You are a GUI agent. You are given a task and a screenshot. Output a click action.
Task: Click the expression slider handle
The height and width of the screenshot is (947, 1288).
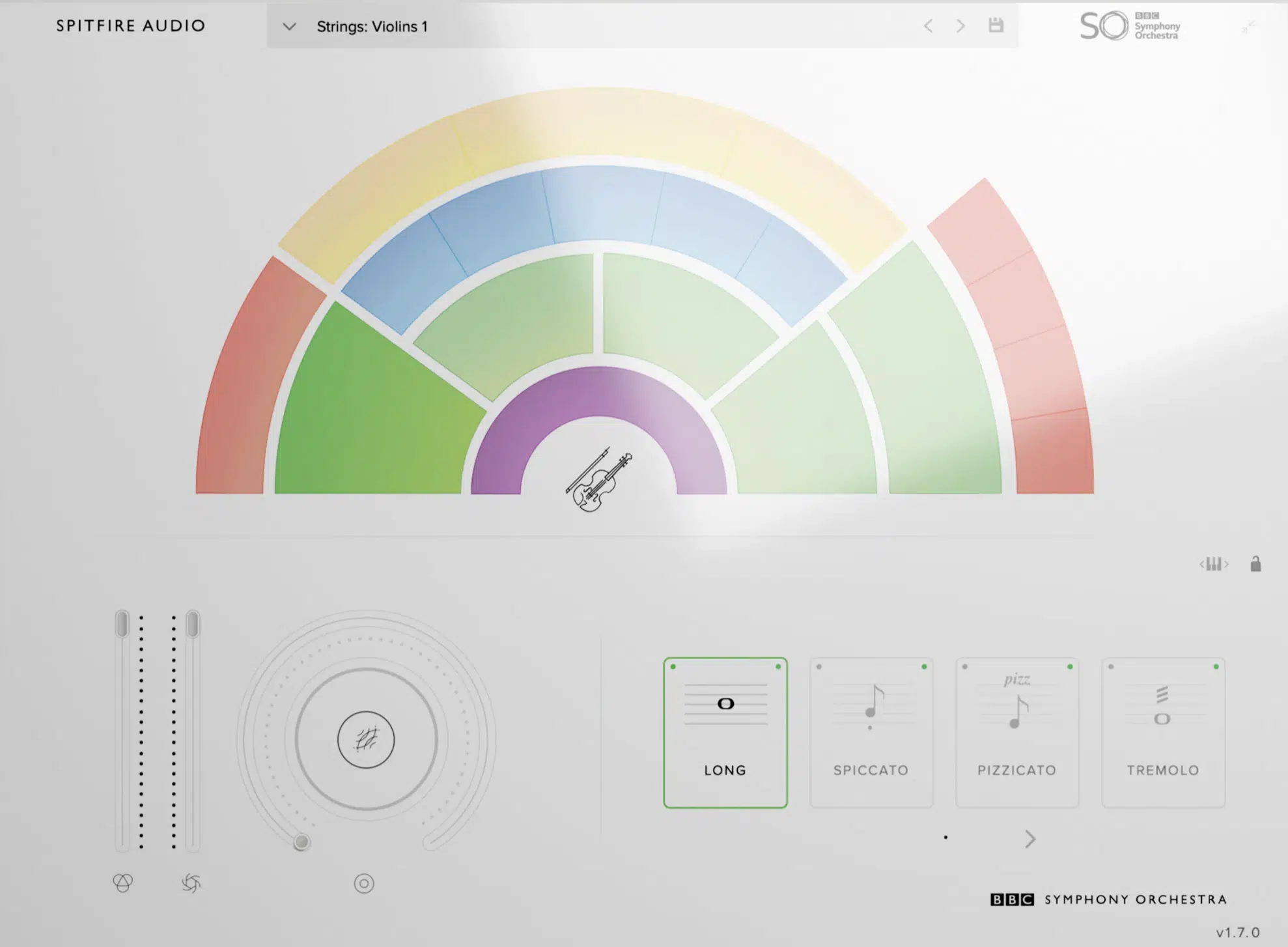(122, 624)
